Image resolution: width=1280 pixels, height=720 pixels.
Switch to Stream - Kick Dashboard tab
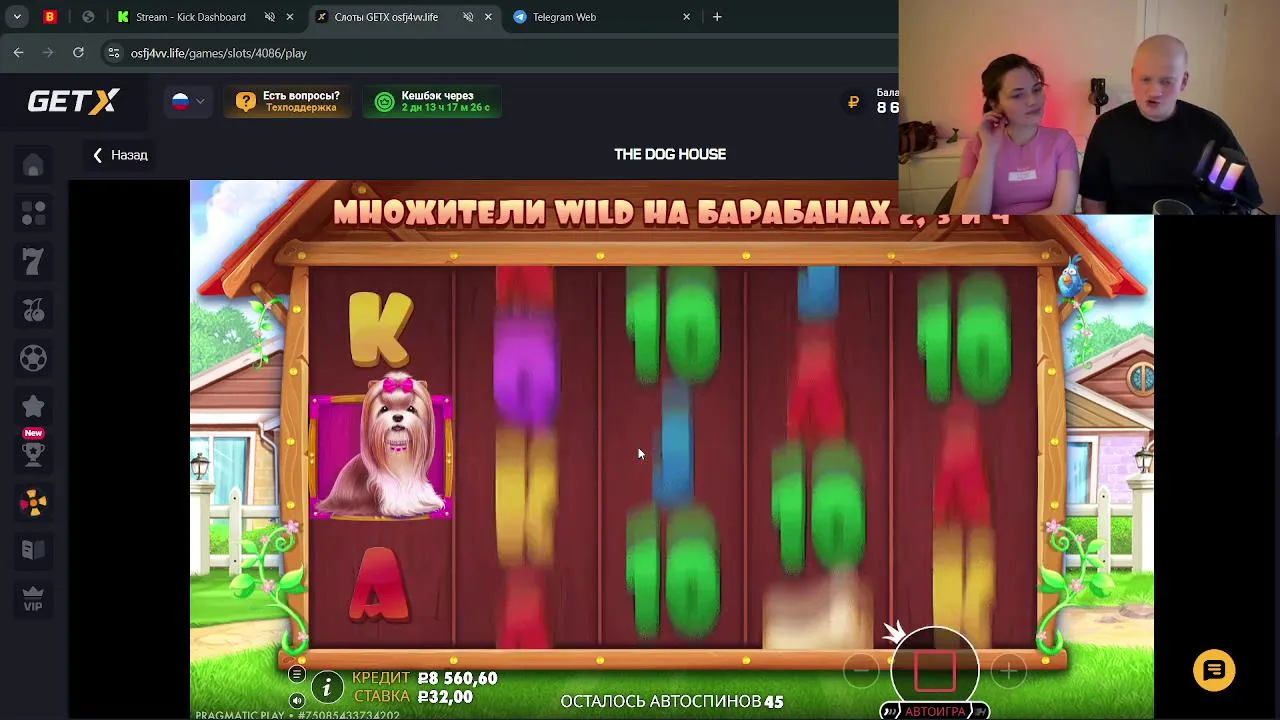(190, 17)
